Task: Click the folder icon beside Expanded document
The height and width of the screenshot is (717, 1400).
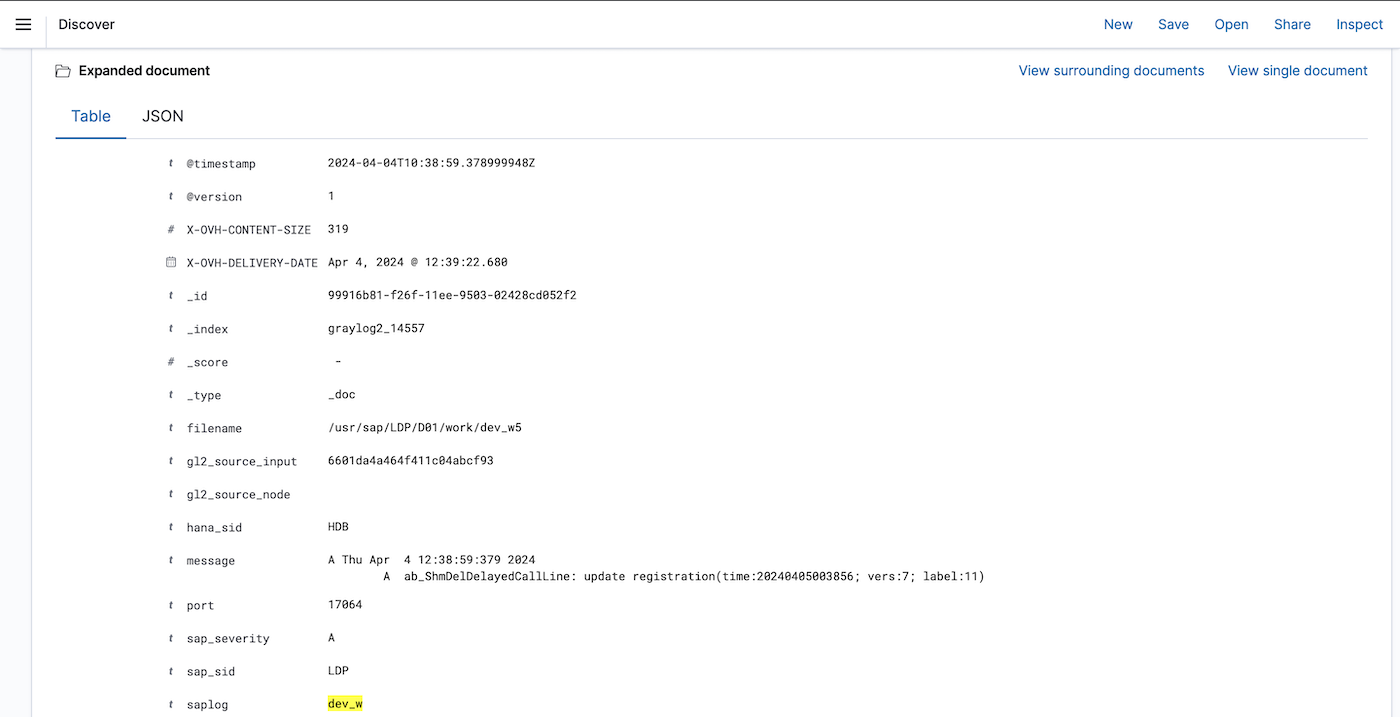Action: pos(62,70)
